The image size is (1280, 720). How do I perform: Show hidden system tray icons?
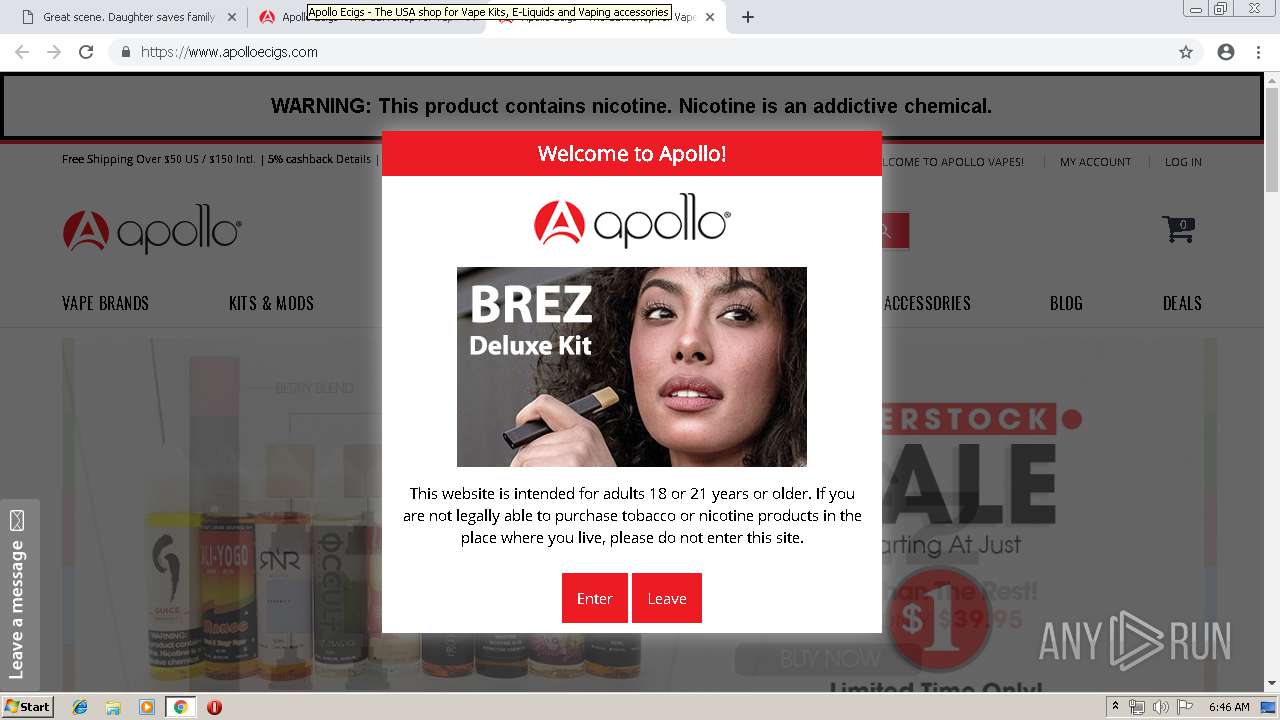(1116, 707)
